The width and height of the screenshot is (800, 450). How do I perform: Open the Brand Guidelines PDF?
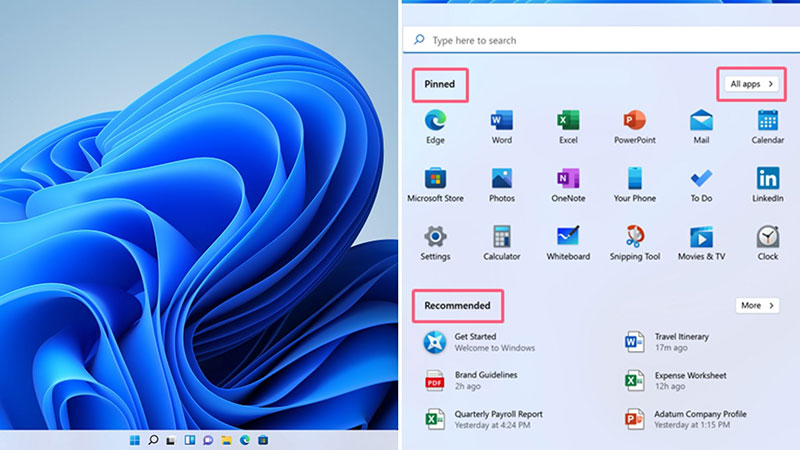(x=471, y=381)
